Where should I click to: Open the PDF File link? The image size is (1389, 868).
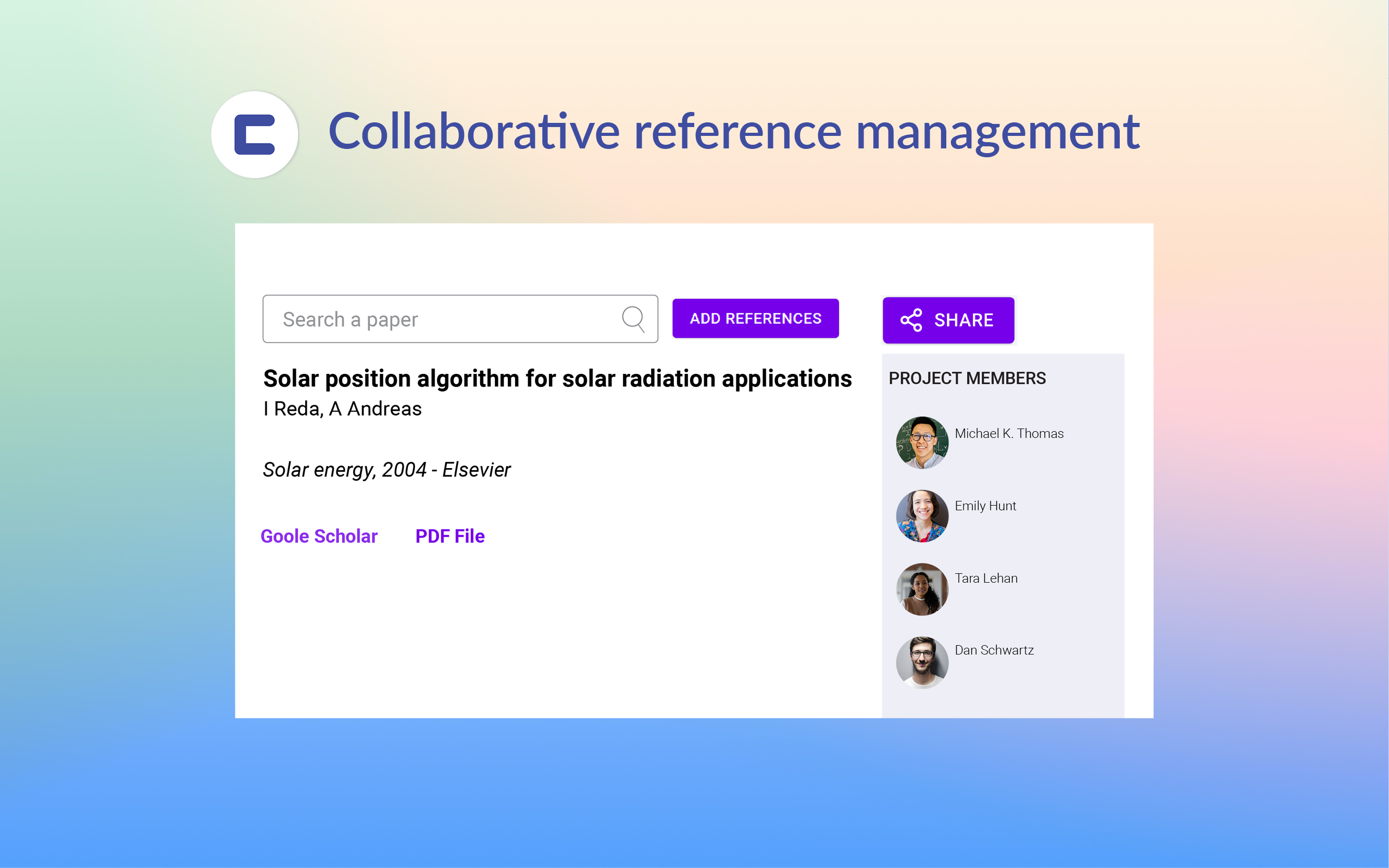[449, 536]
